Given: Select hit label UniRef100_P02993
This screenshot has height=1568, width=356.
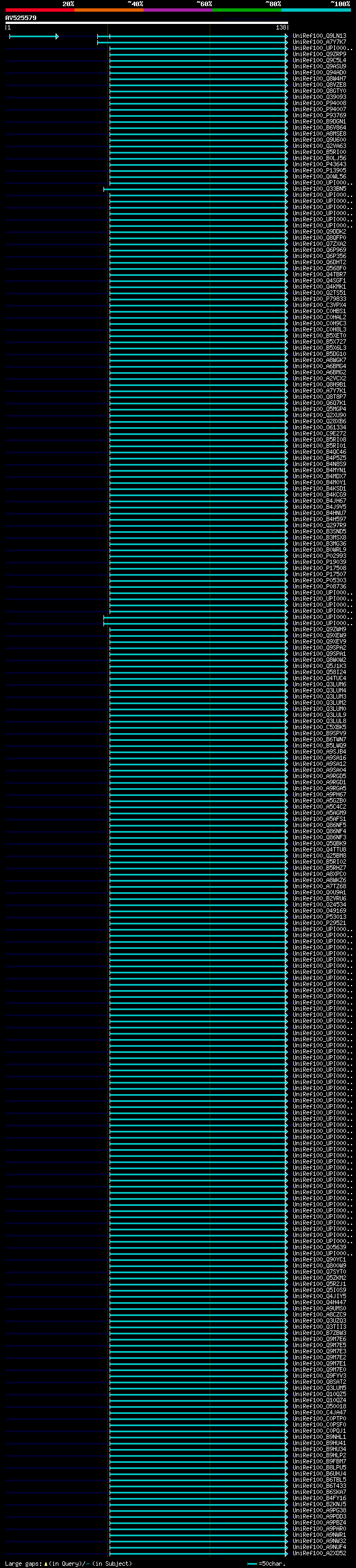Looking at the screenshot, I should (319, 556).
